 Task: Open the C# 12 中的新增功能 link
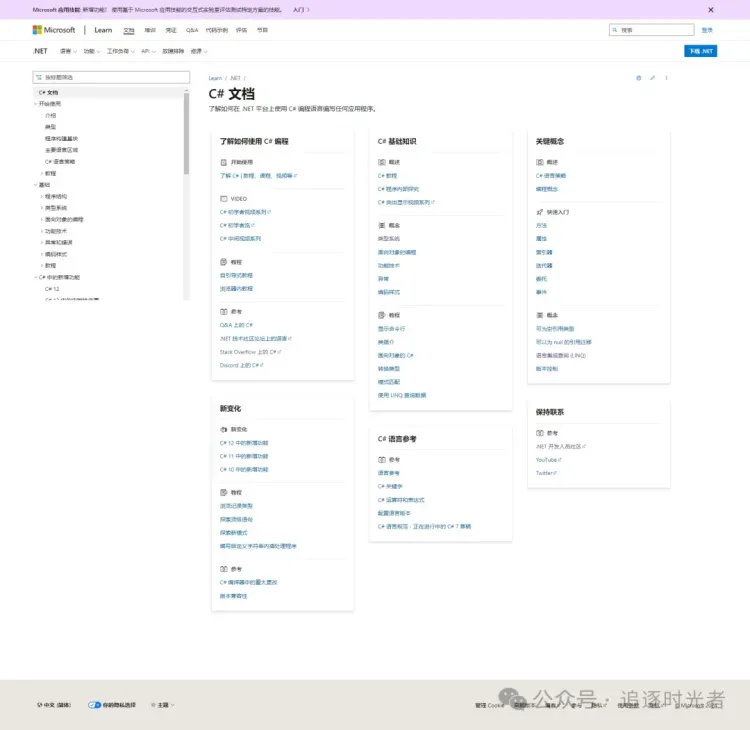click(x=244, y=443)
